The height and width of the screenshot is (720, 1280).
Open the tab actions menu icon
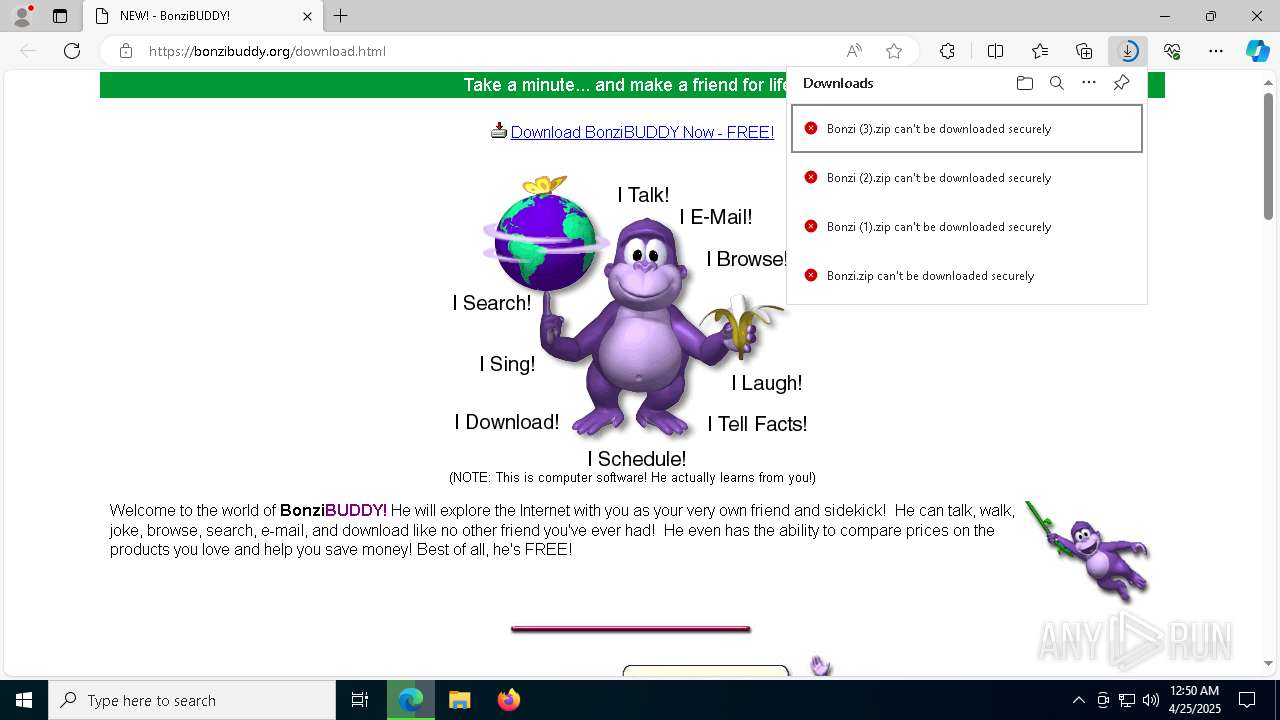coord(60,16)
